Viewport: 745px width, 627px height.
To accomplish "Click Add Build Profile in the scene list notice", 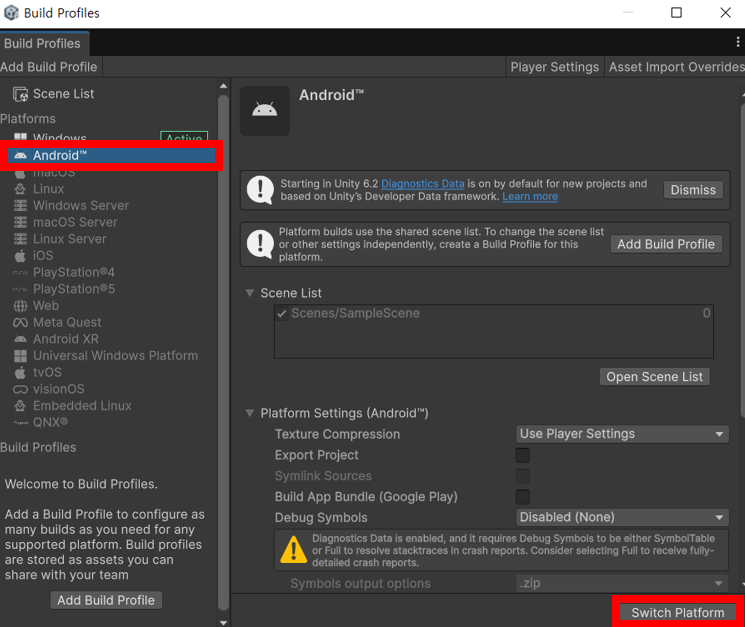I will click(666, 244).
